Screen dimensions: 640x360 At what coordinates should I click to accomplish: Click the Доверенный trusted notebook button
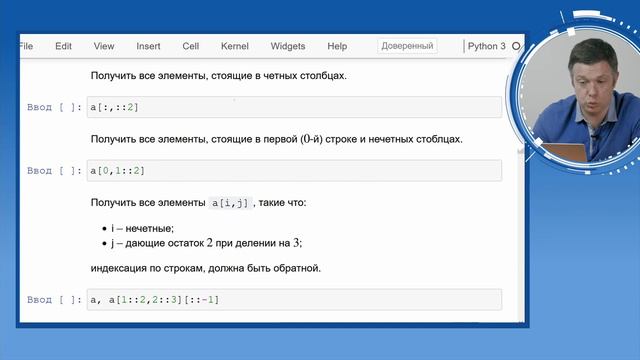[x=407, y=46]
